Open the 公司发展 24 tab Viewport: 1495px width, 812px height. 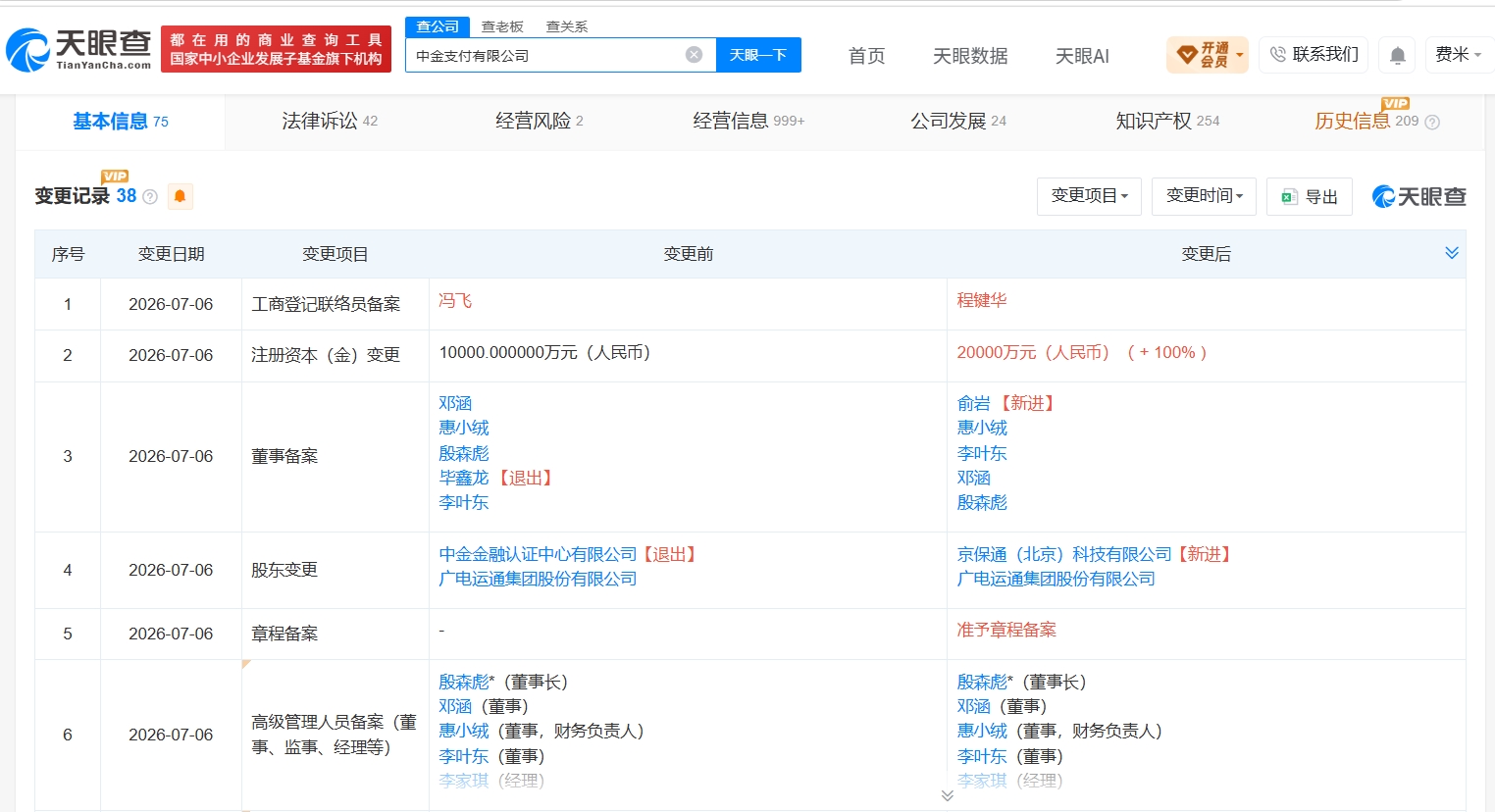pyautogui.click(x=958, y=122)
